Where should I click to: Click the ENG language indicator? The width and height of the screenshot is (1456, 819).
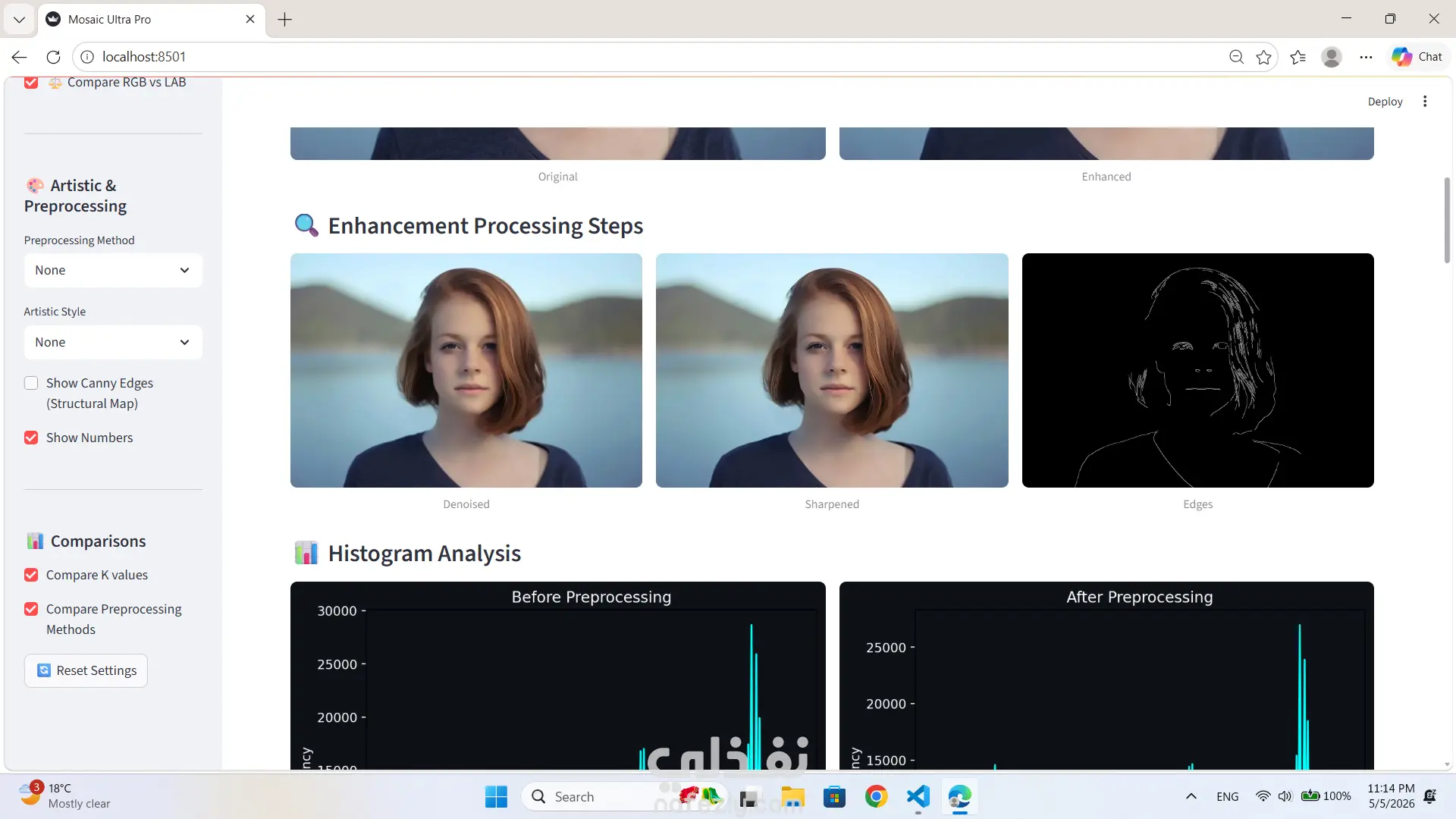[x=1227, y=797]
